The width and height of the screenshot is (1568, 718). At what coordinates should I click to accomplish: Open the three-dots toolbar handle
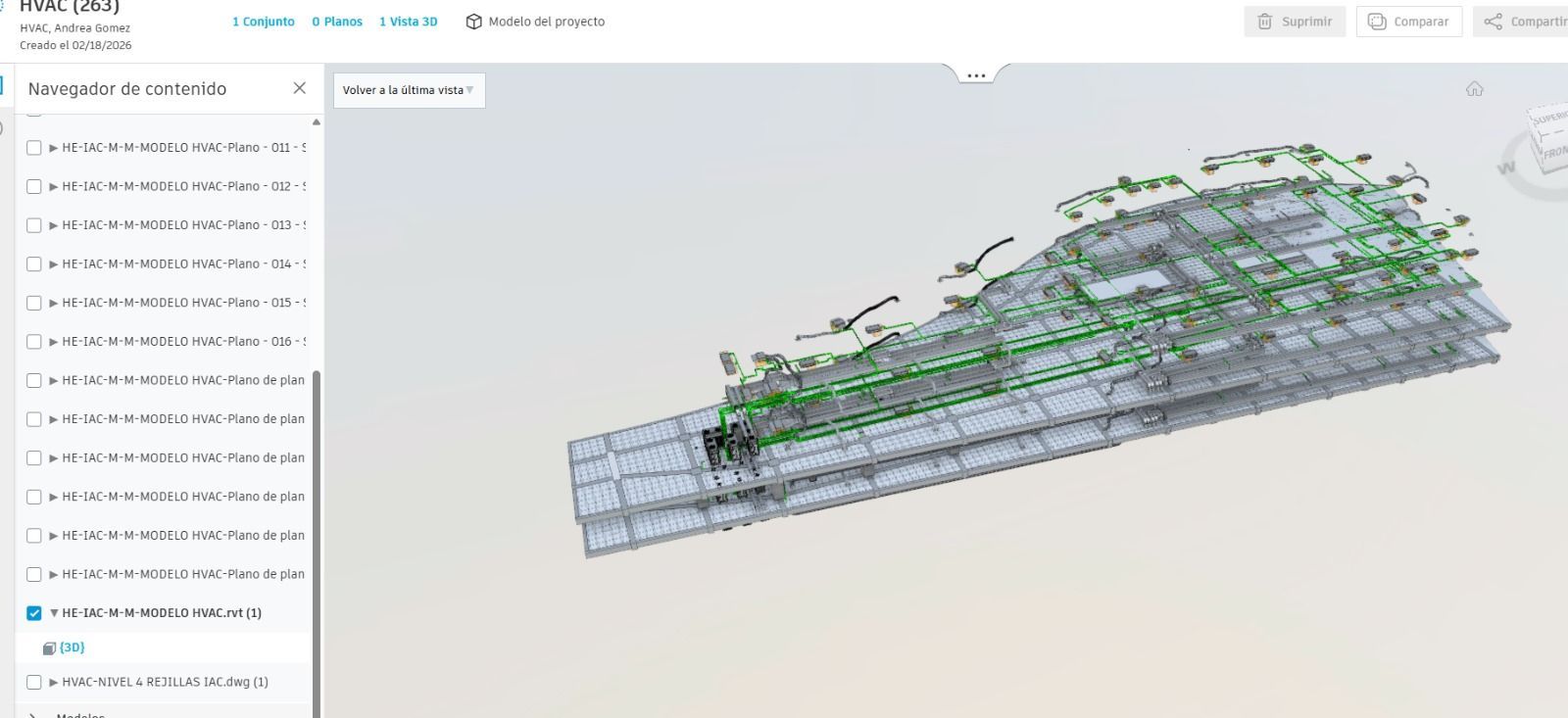tap(976, 75)
